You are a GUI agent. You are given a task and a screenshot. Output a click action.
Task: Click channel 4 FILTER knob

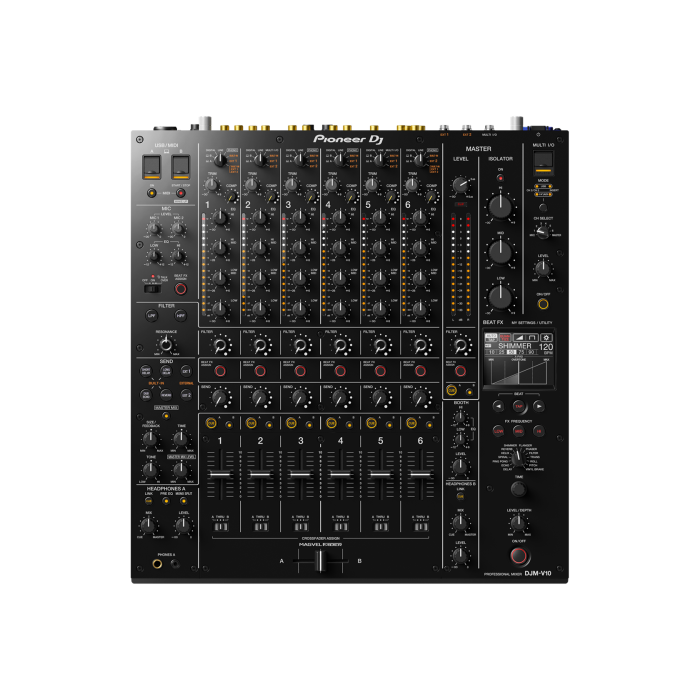pos(340,345)
